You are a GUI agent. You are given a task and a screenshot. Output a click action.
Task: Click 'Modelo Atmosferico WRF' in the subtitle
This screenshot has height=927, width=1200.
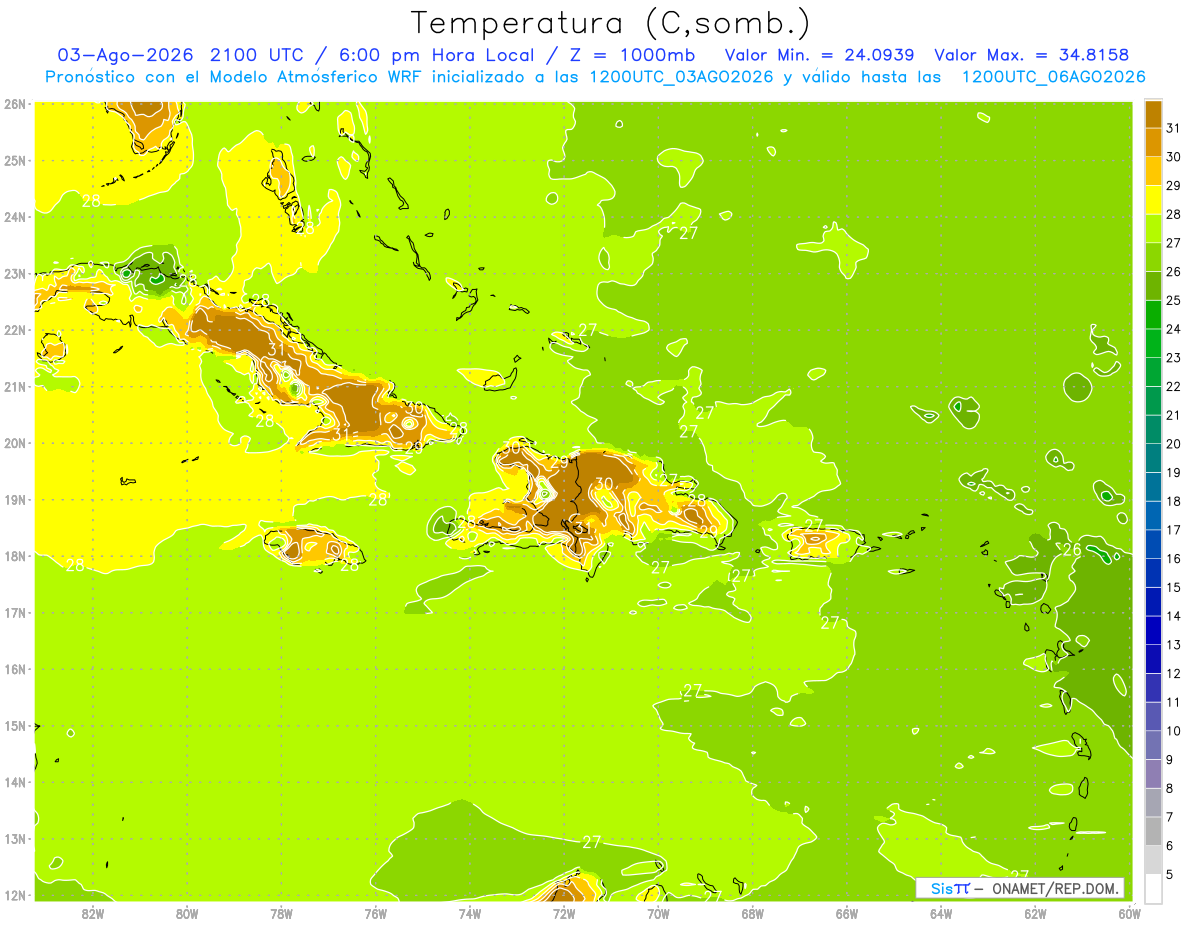pyautogui.click(x=318, y=77)
